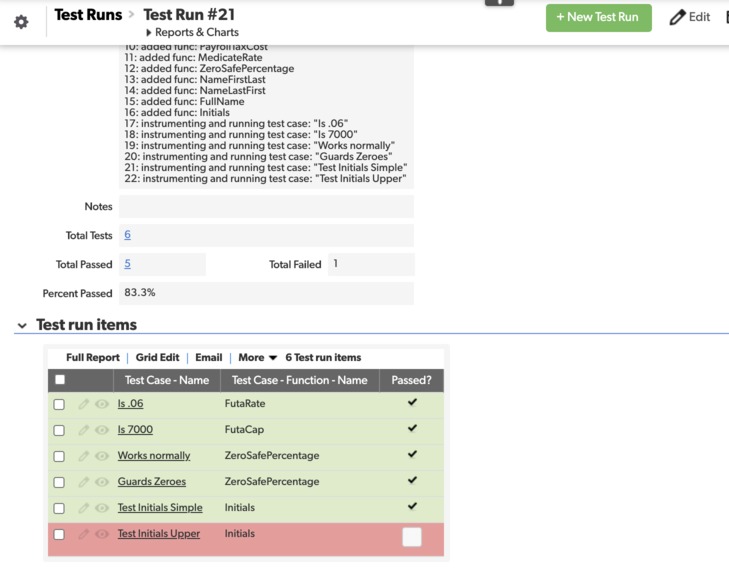Click FutaRate function name cell

coord(245,404)
